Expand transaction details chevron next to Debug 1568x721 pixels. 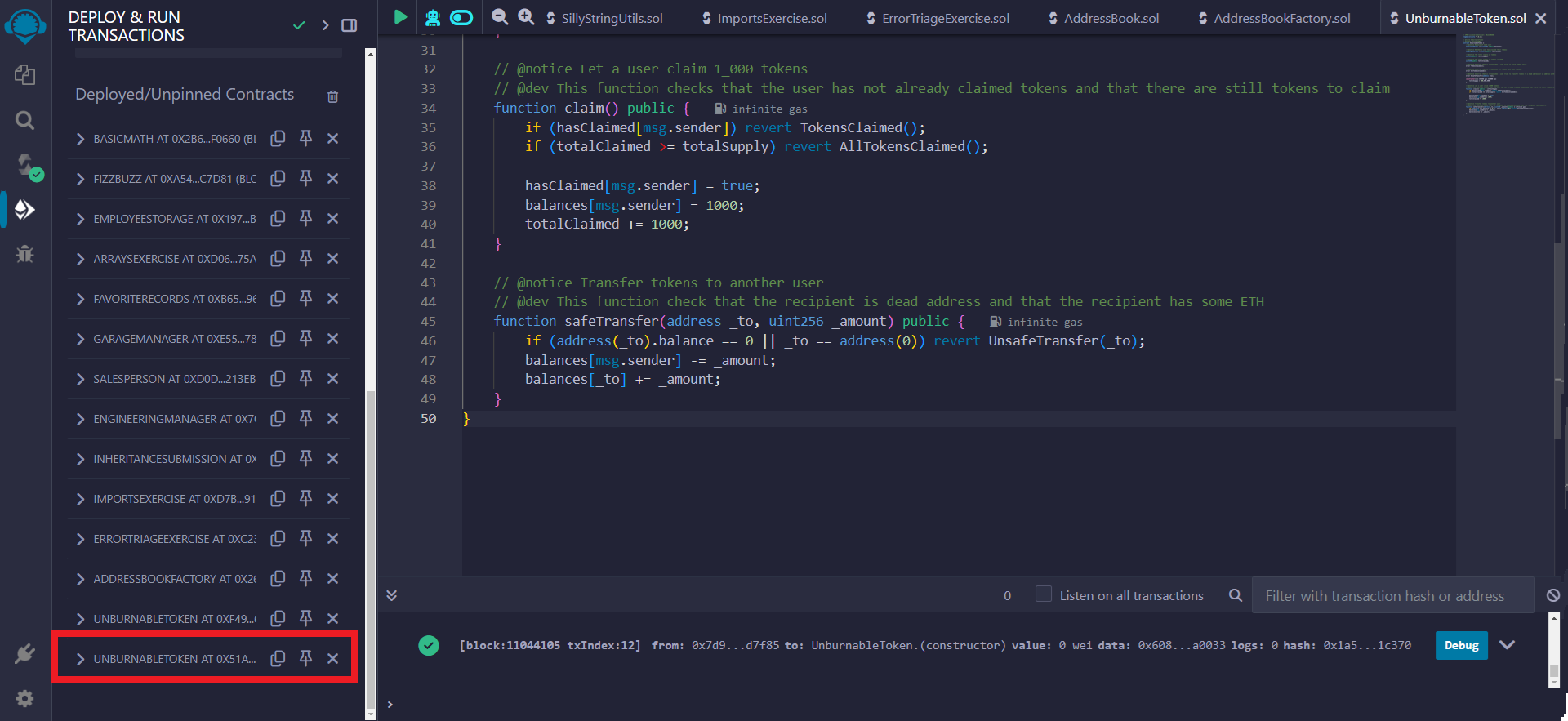[1508, 645]
